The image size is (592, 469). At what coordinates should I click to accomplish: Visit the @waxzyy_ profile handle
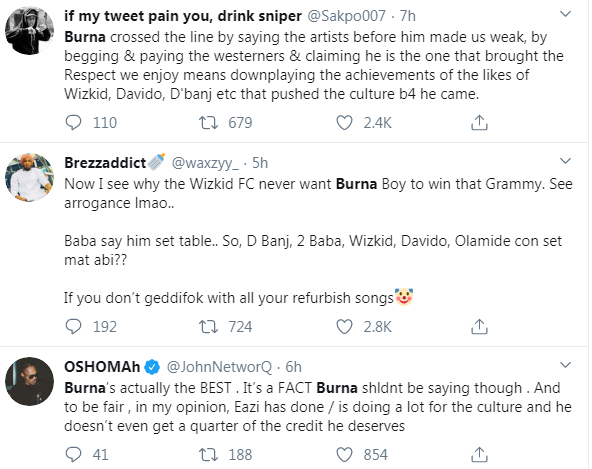205,163
